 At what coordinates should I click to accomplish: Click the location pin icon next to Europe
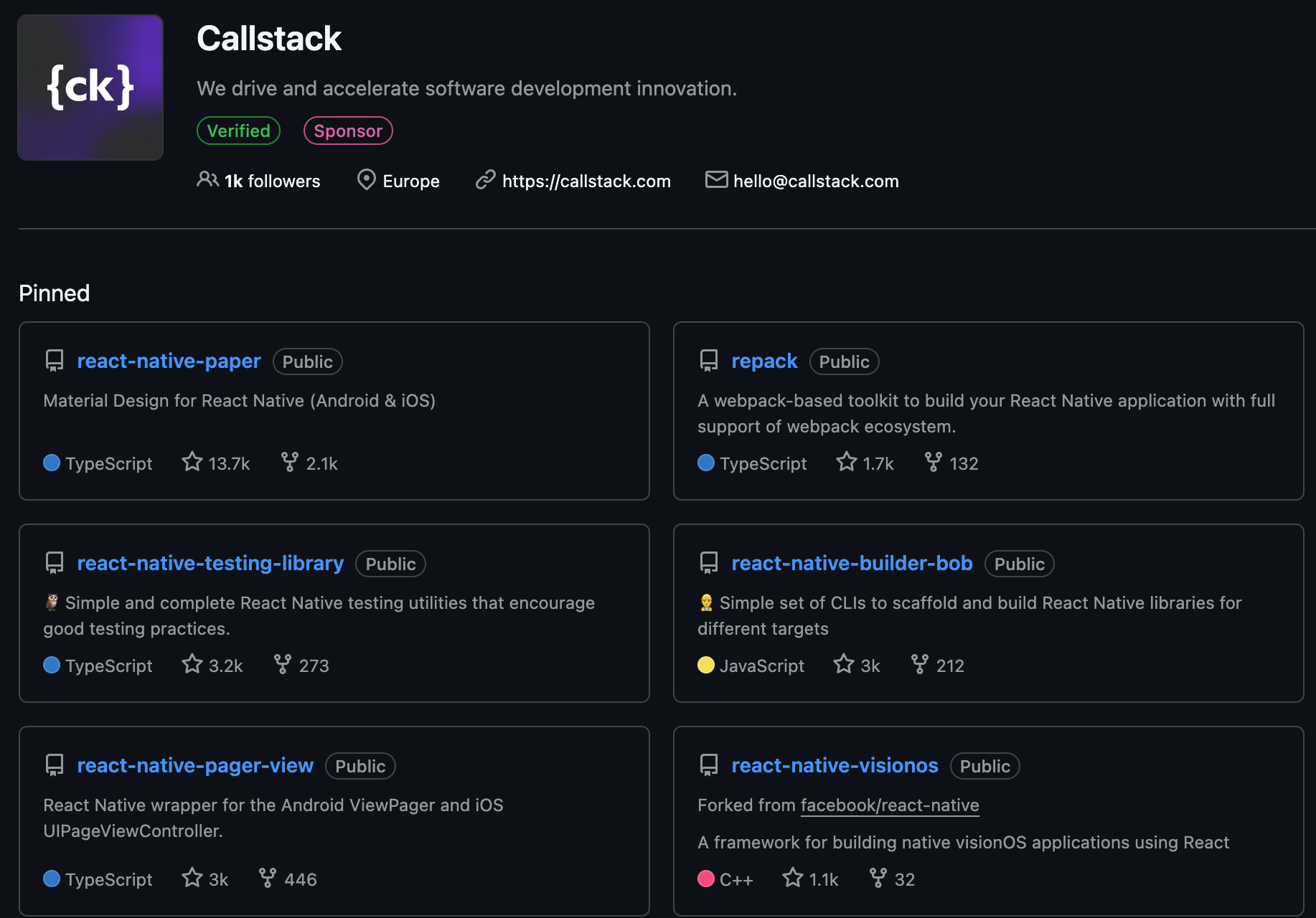tap(366, 179)
